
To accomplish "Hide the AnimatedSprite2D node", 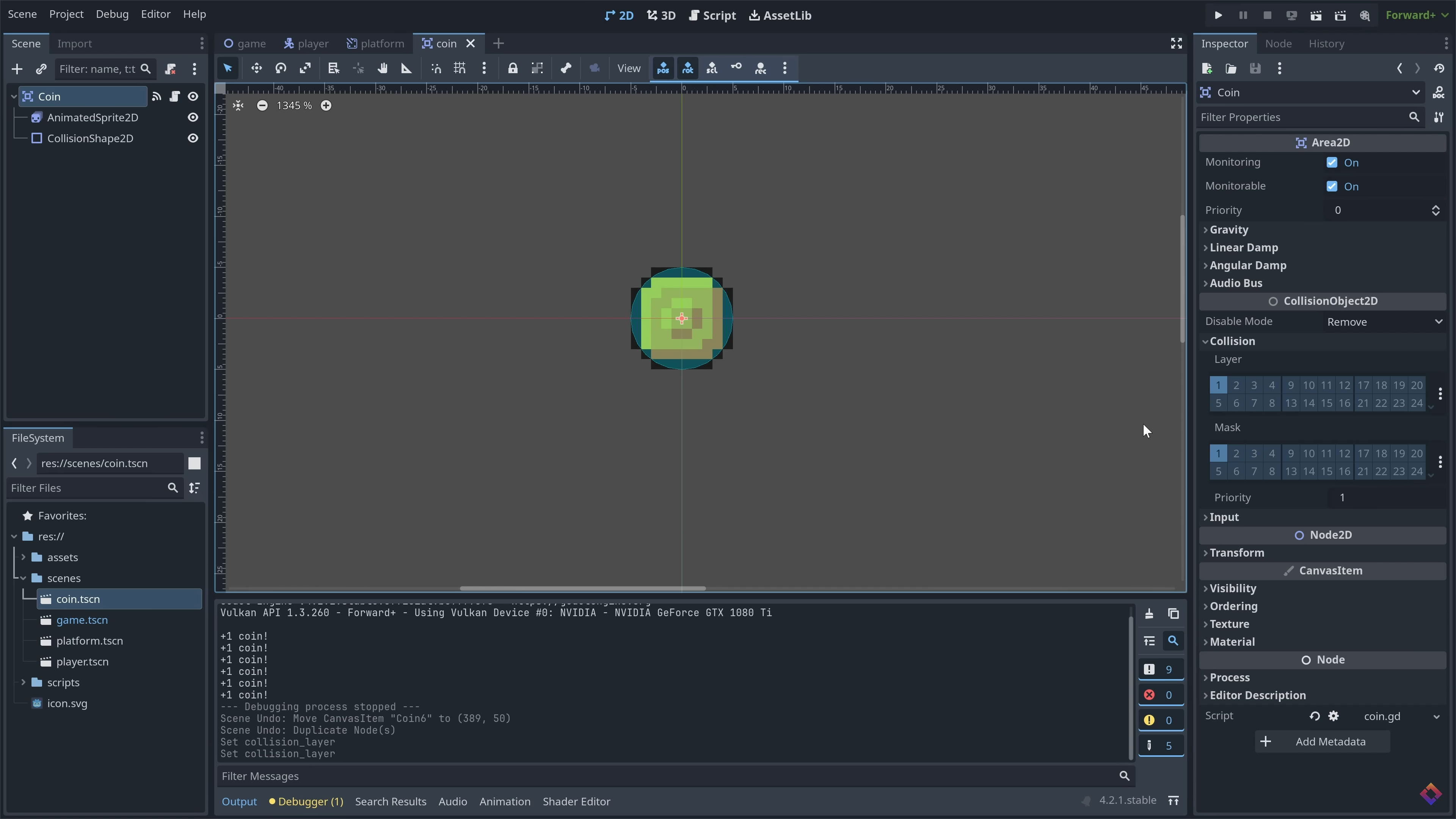I will coord(193,118).
